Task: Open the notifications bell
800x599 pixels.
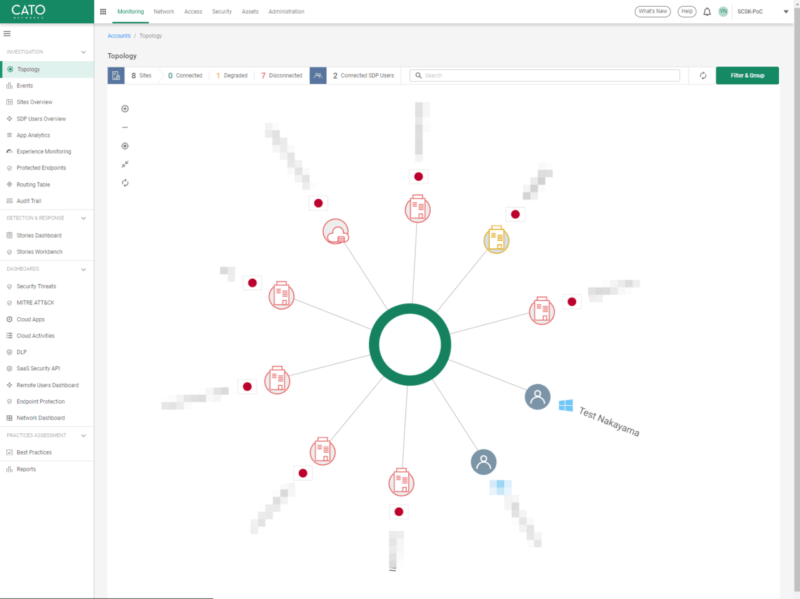Action: (709, 10)
